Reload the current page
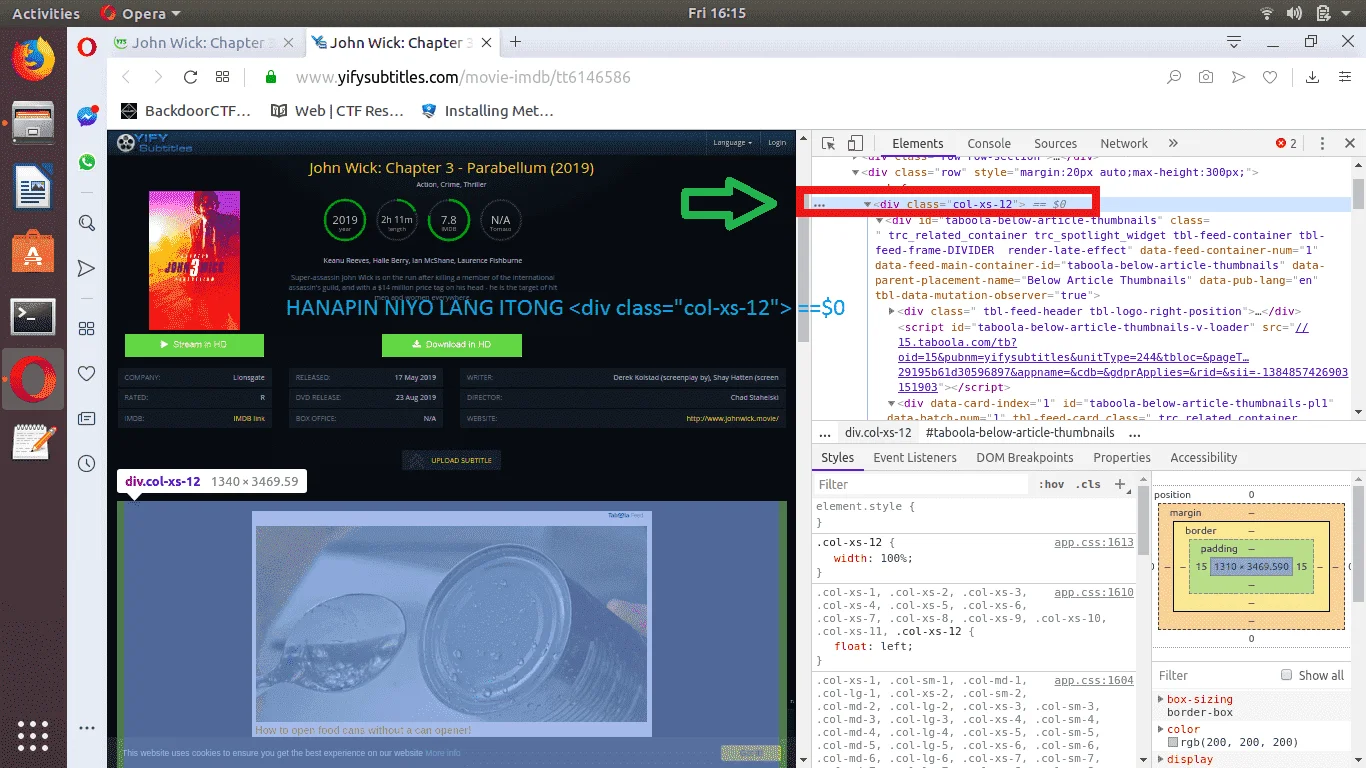This screenshot has width=1366, height=768. 190,77
